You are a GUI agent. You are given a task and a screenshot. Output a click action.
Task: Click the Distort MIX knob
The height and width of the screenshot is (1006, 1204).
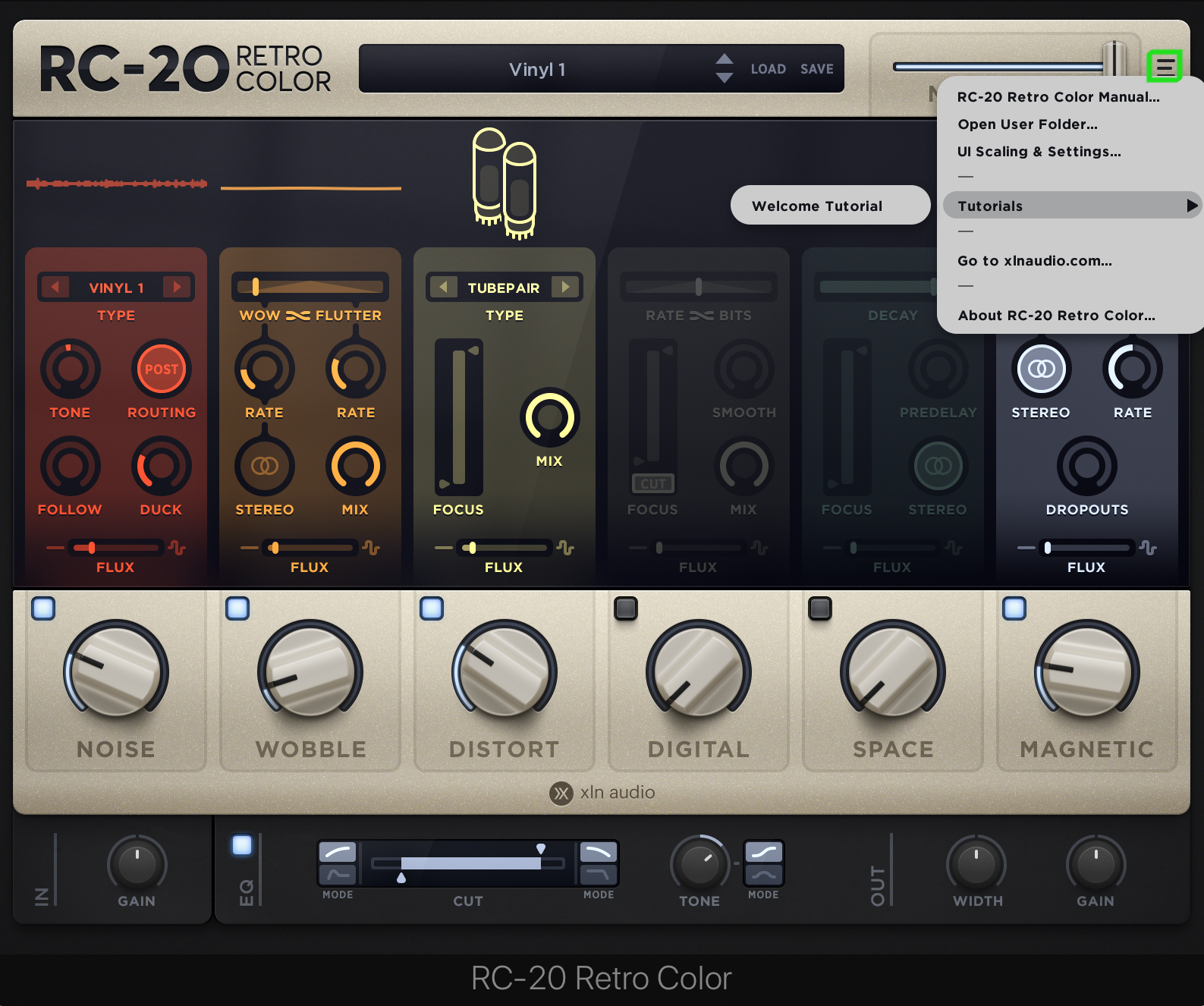tap(549, 417)
